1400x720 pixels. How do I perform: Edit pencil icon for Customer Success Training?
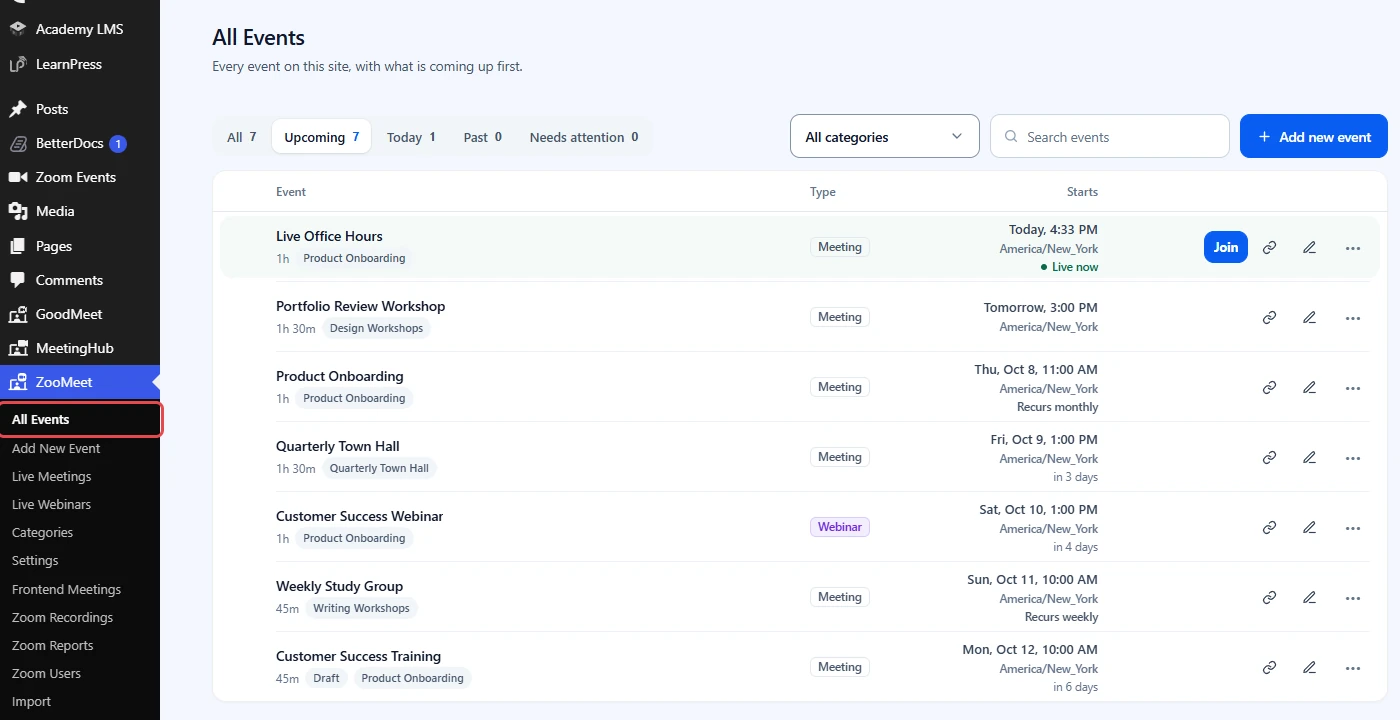coord(1309,667)
